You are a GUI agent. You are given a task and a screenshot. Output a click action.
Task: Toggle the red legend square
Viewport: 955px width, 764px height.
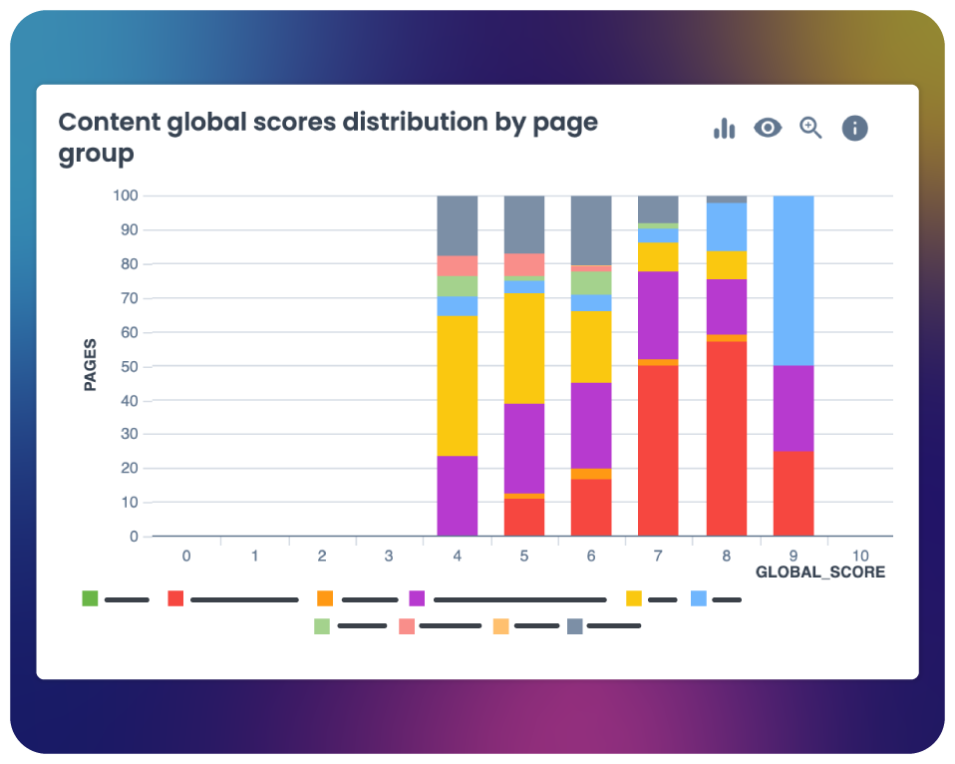coord(175,599)
